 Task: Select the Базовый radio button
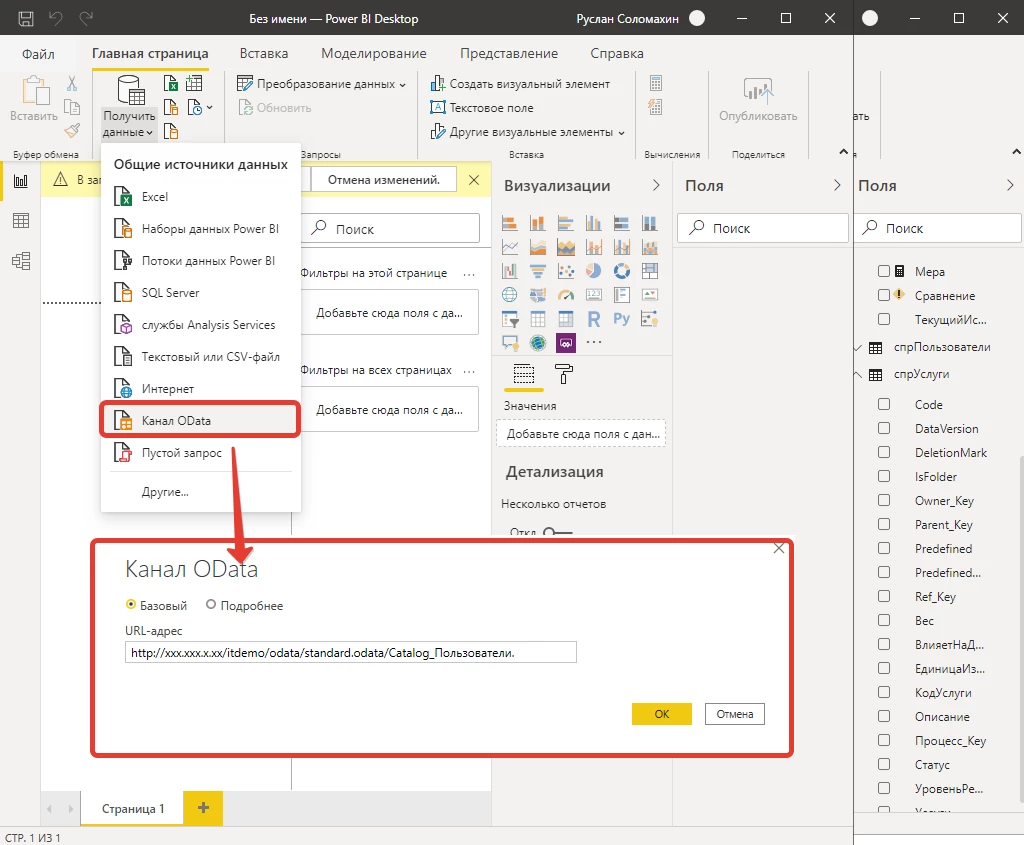click(131, 605)
